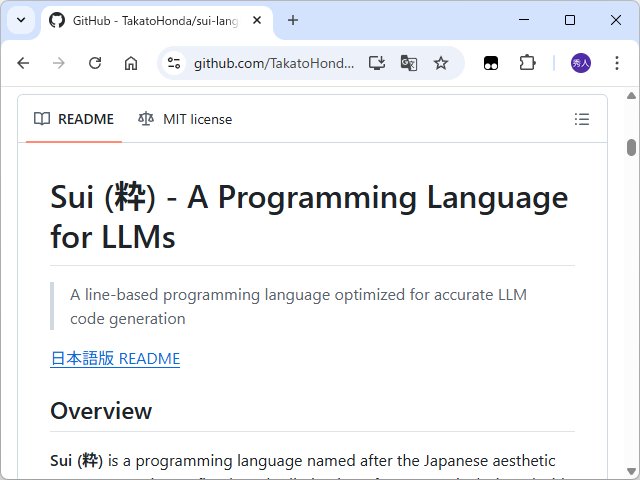Click the Overview heading

(101, 411)
